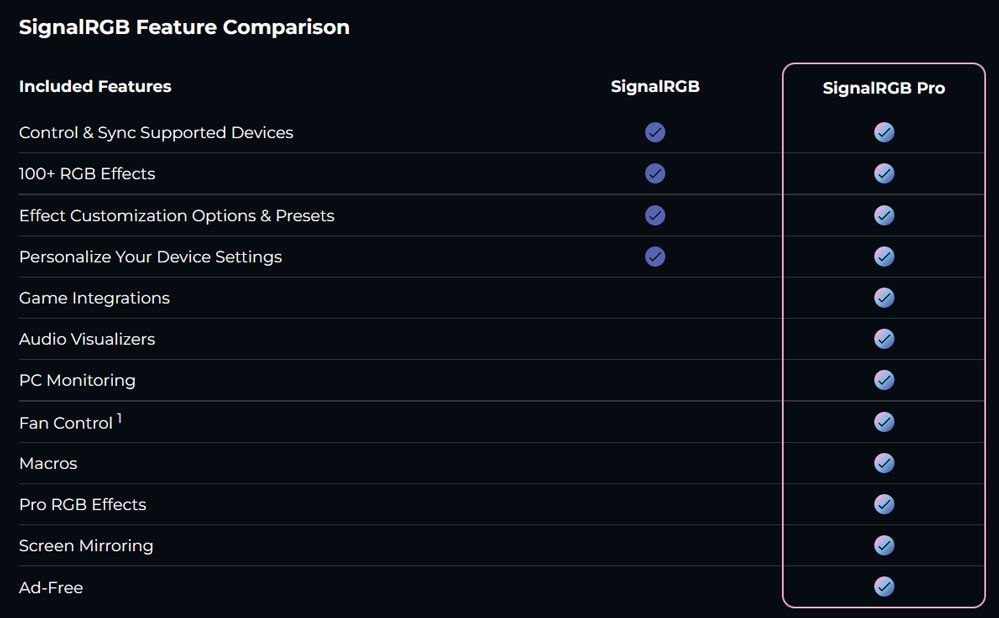Viewport: 999px width, 618px height.
Task: Click the Screen Mirroring feature label
Action: 86,546
